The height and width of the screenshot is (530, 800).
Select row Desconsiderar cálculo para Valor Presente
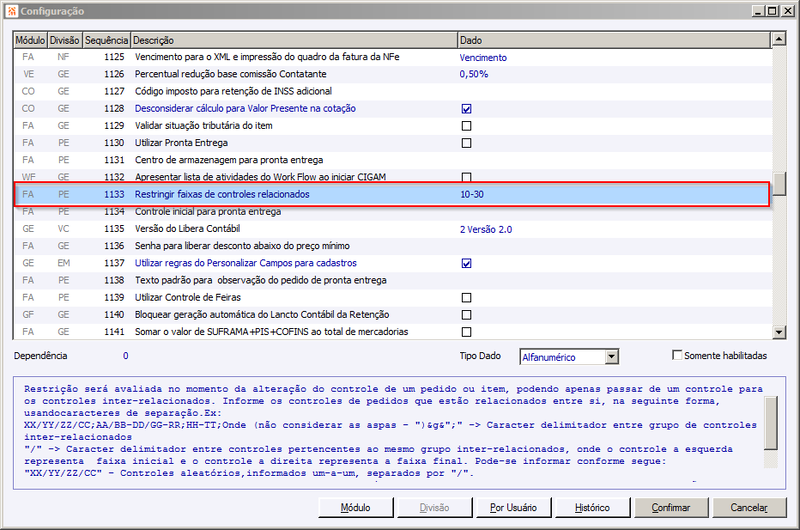coord(392,109)
